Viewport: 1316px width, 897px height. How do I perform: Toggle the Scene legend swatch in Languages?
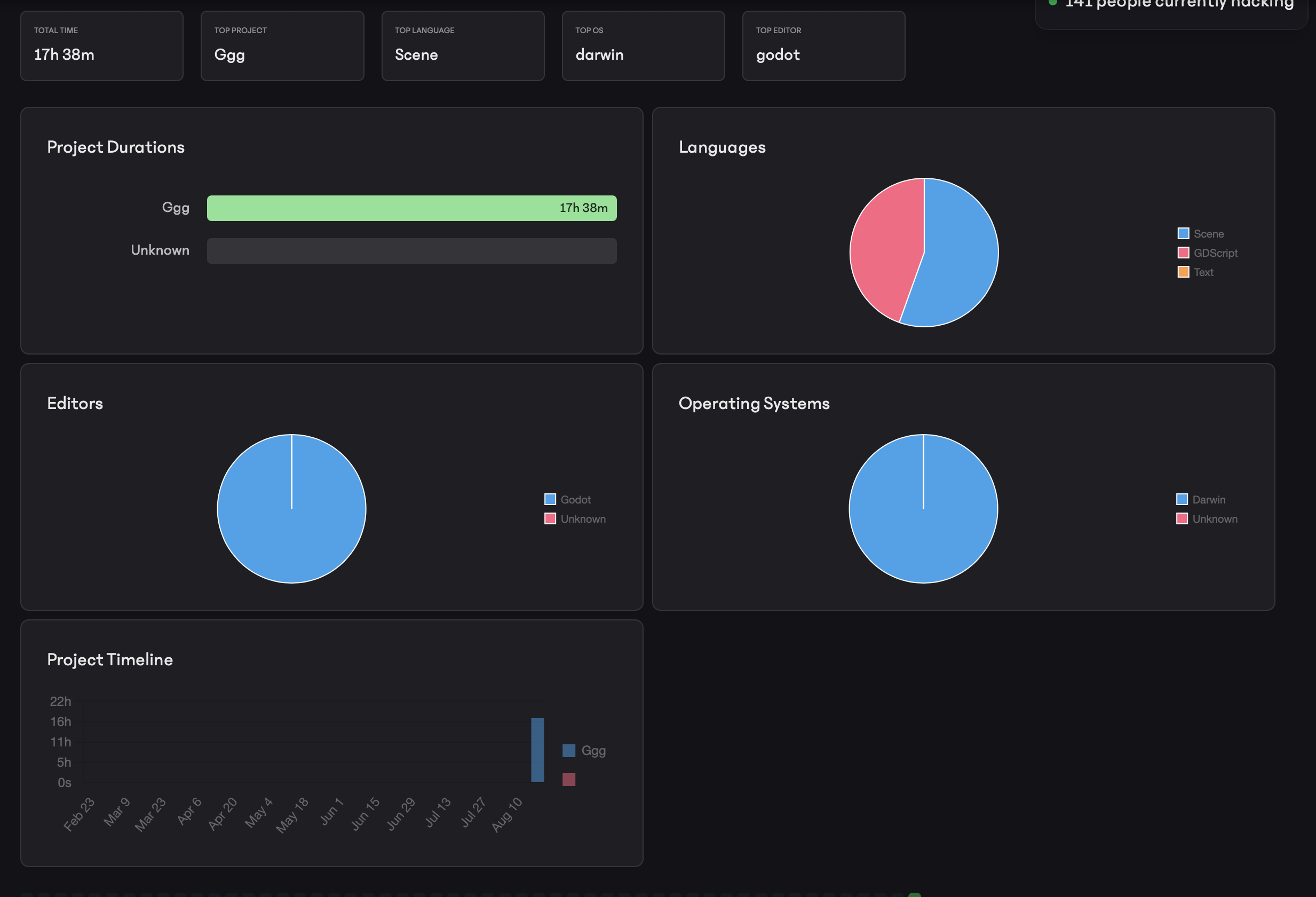click(x=1183, y=233)
